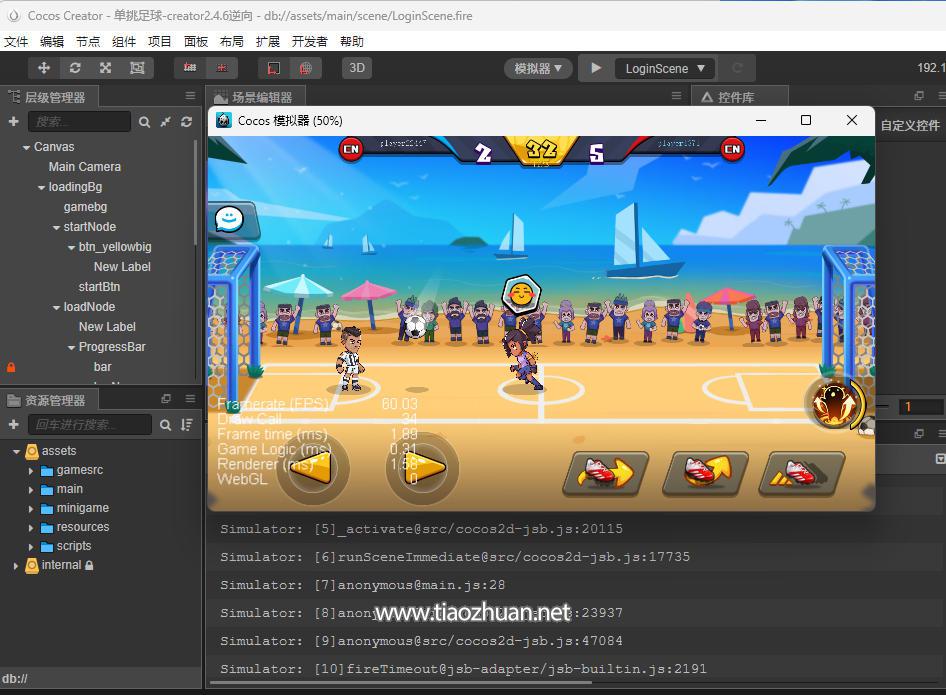This screenshot has height=695, width=946.
Task: Tap the dash shoe skill button
Action: pyautogui.click(x=802, y=474)
